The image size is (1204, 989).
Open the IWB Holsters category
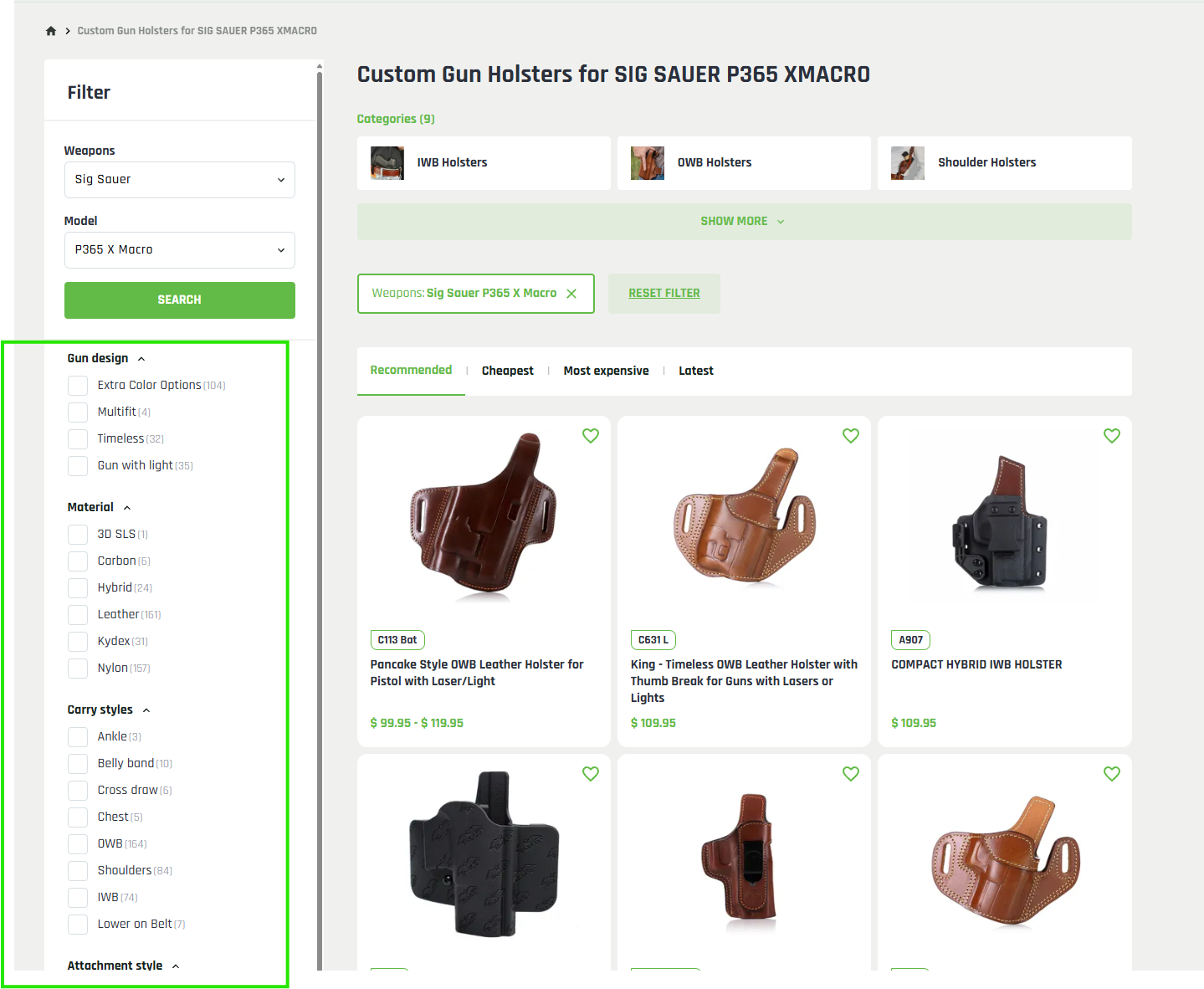click(x=484, y=163)
